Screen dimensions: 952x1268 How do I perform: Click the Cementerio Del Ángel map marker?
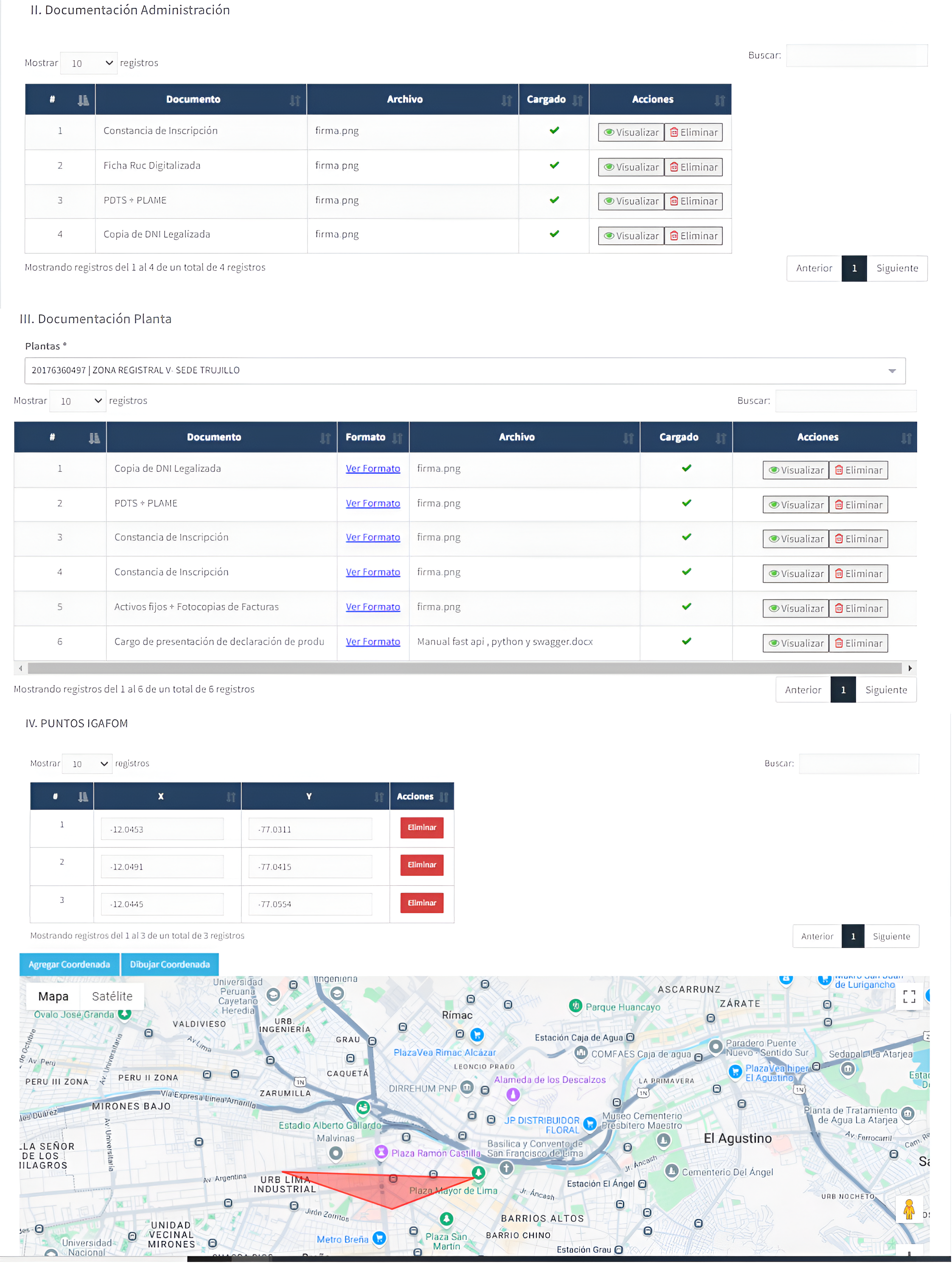[x=671, y=1170]
